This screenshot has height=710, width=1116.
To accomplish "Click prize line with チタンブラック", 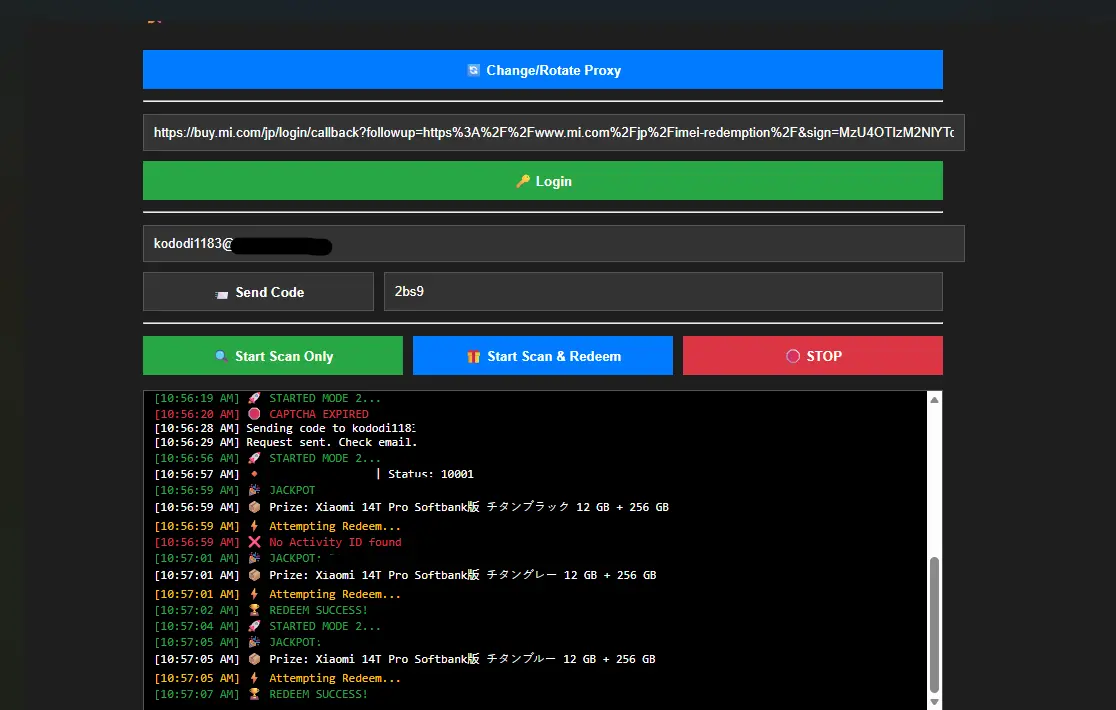I will 411,507.
